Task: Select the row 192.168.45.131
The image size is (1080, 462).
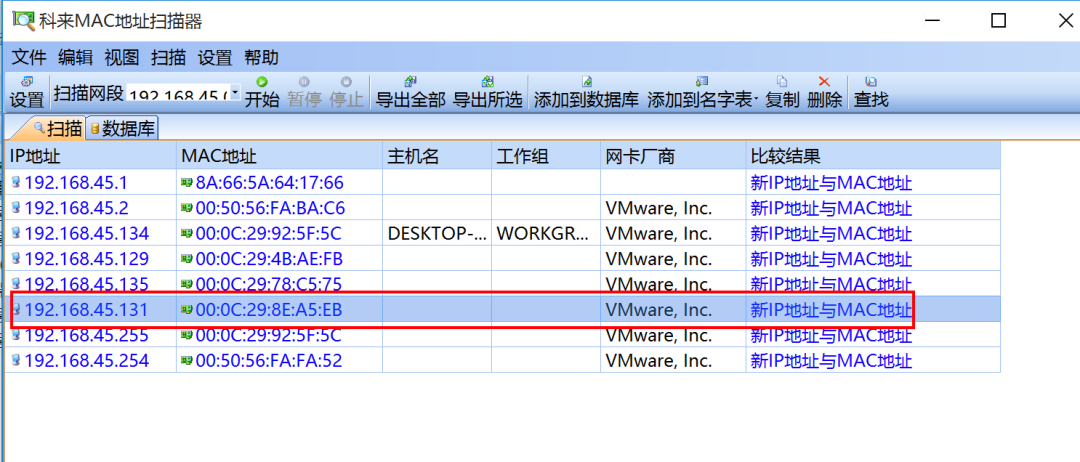Action: (x=503, y=310)
